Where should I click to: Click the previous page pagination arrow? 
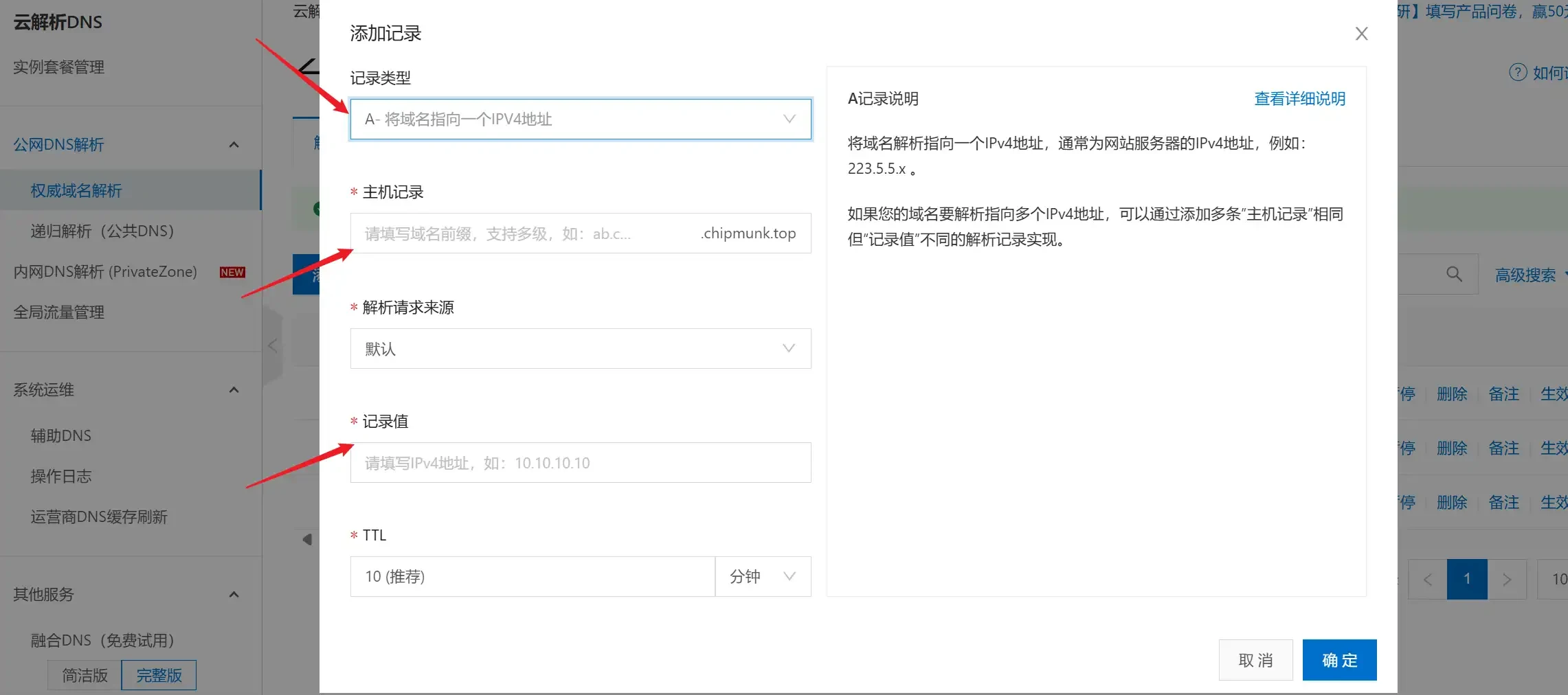pyautogui.click(x=1427, y=579)
